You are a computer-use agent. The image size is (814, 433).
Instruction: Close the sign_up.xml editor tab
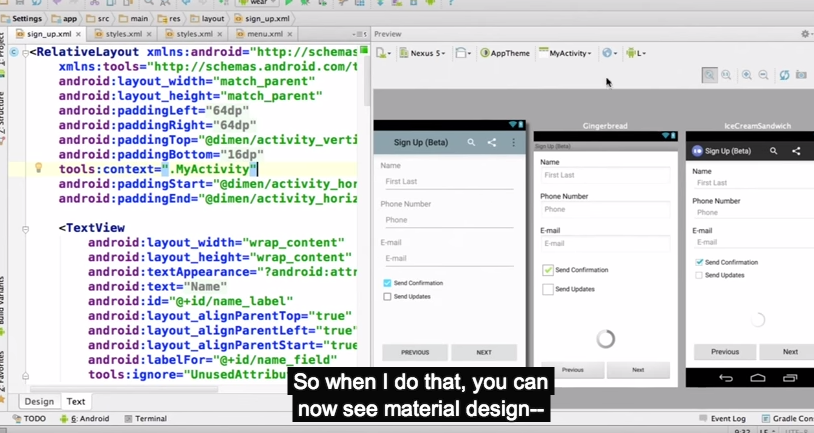78,34
